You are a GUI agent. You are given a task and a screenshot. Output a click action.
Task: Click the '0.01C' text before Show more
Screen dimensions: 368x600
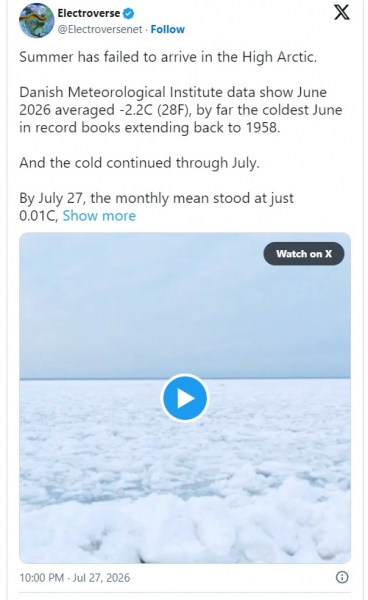[x=38, y=216]
